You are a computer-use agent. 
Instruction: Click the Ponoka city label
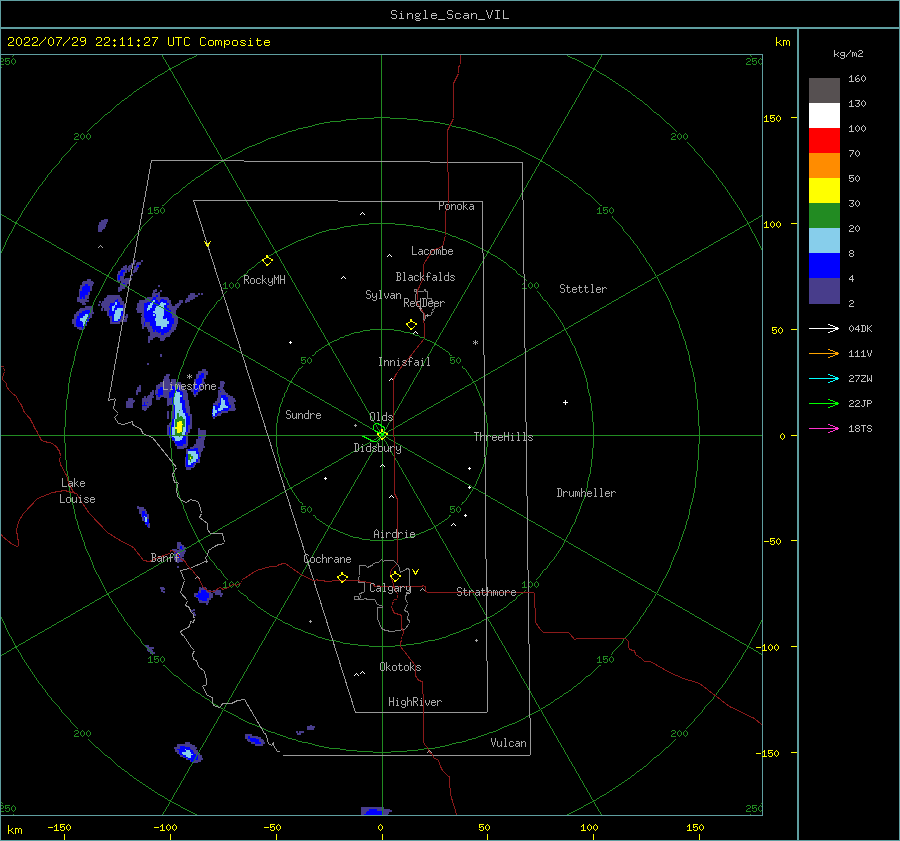coord(456,206)
